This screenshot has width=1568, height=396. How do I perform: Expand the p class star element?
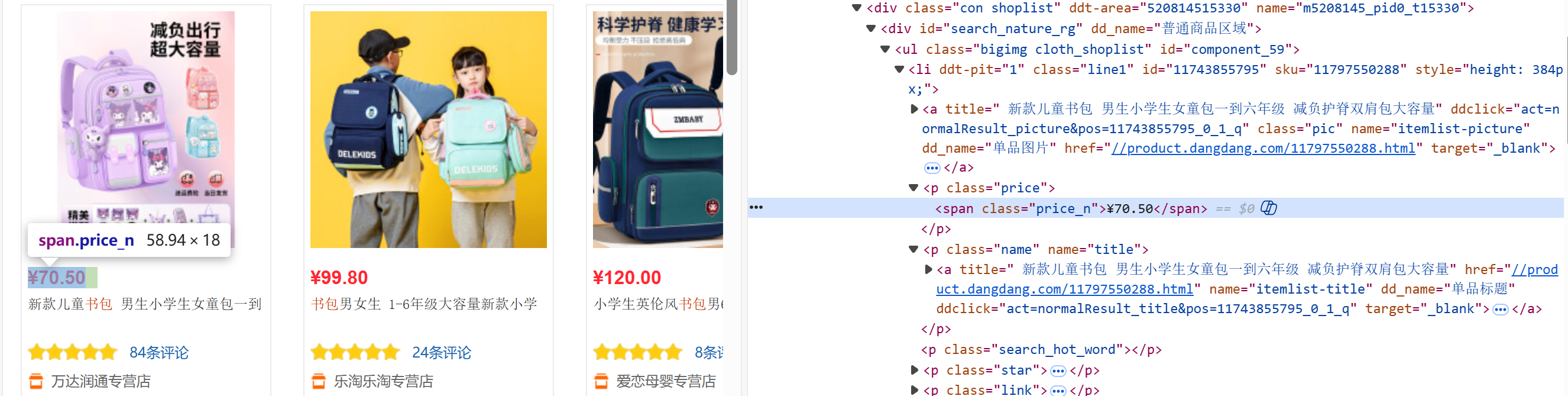[x=913, y=371]
